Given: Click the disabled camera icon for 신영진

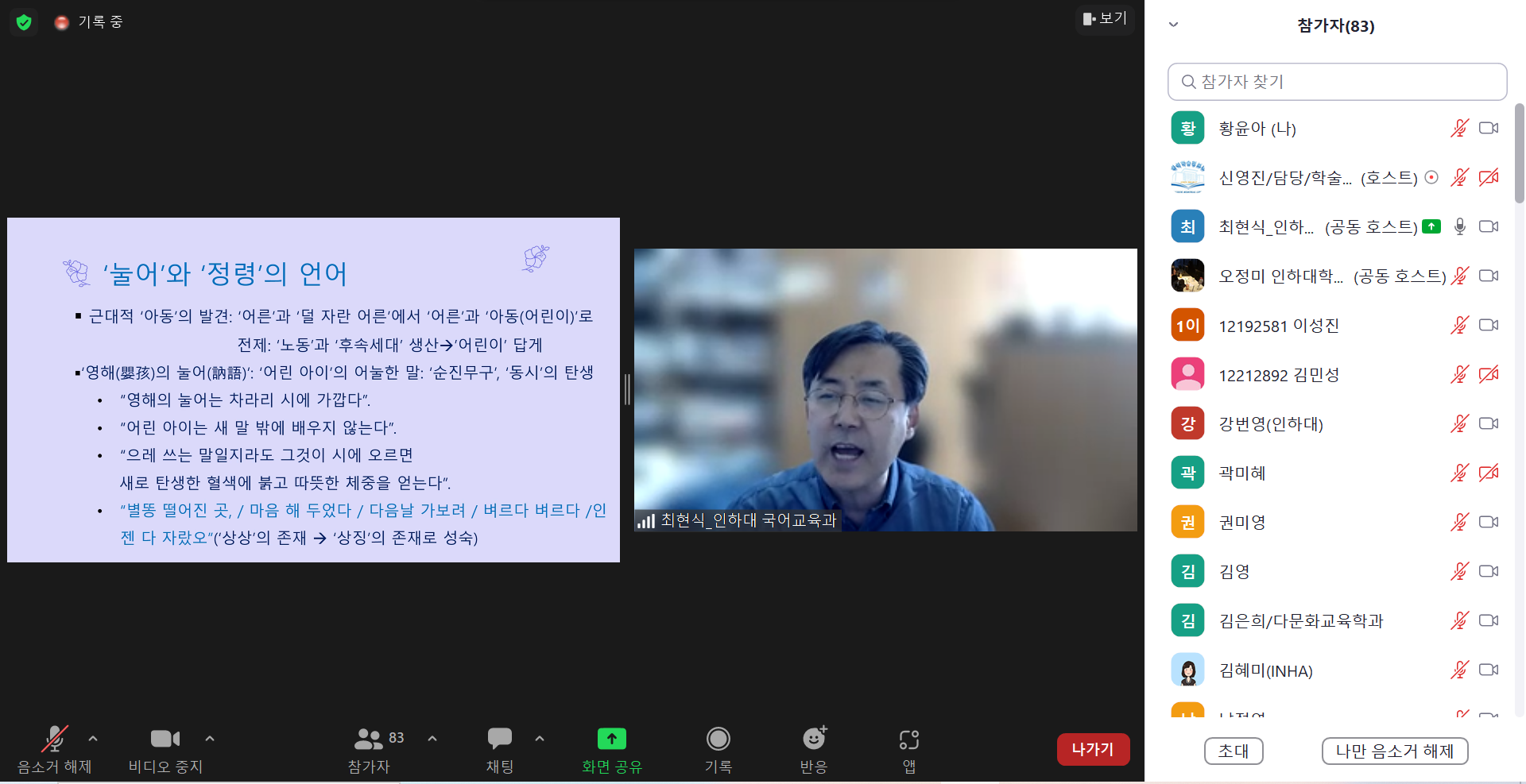Looking at the screenshot, I should (x=1489, y=177).
